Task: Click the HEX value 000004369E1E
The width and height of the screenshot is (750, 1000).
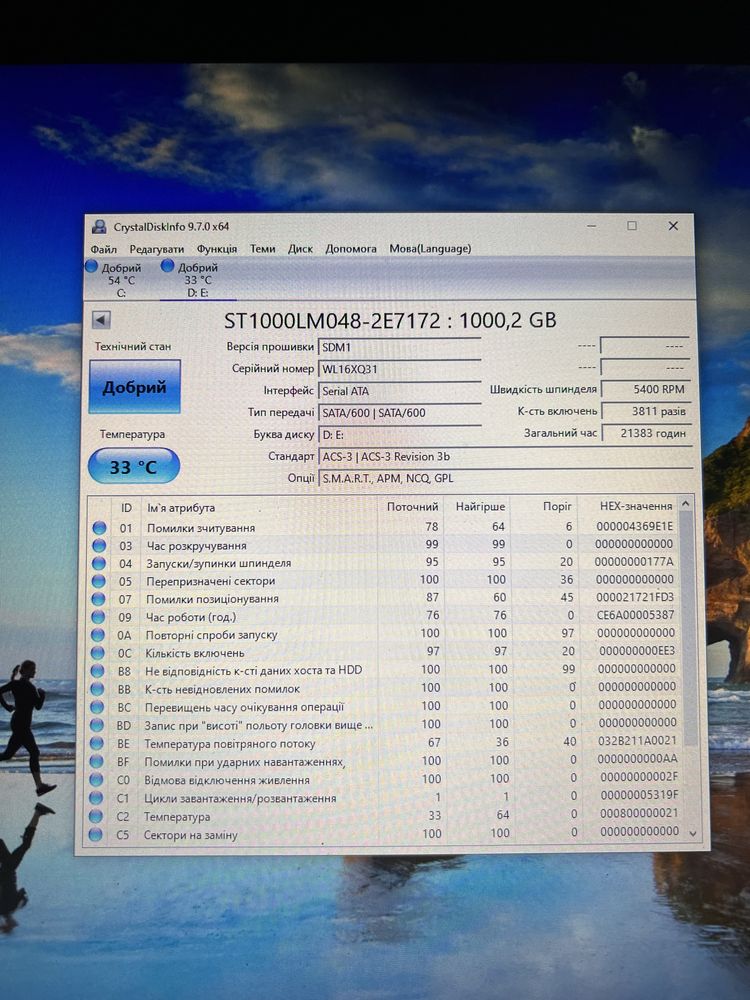Action: coord(635,526)
